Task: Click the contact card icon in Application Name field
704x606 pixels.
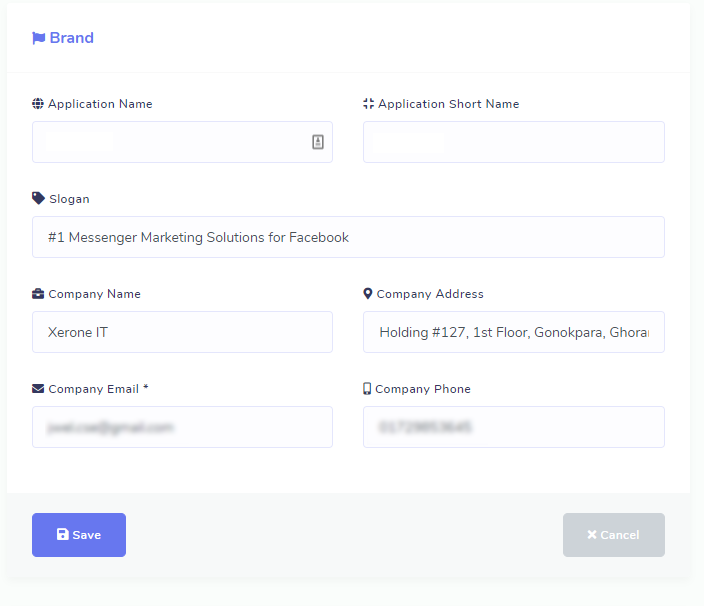Action: (318, 142)
